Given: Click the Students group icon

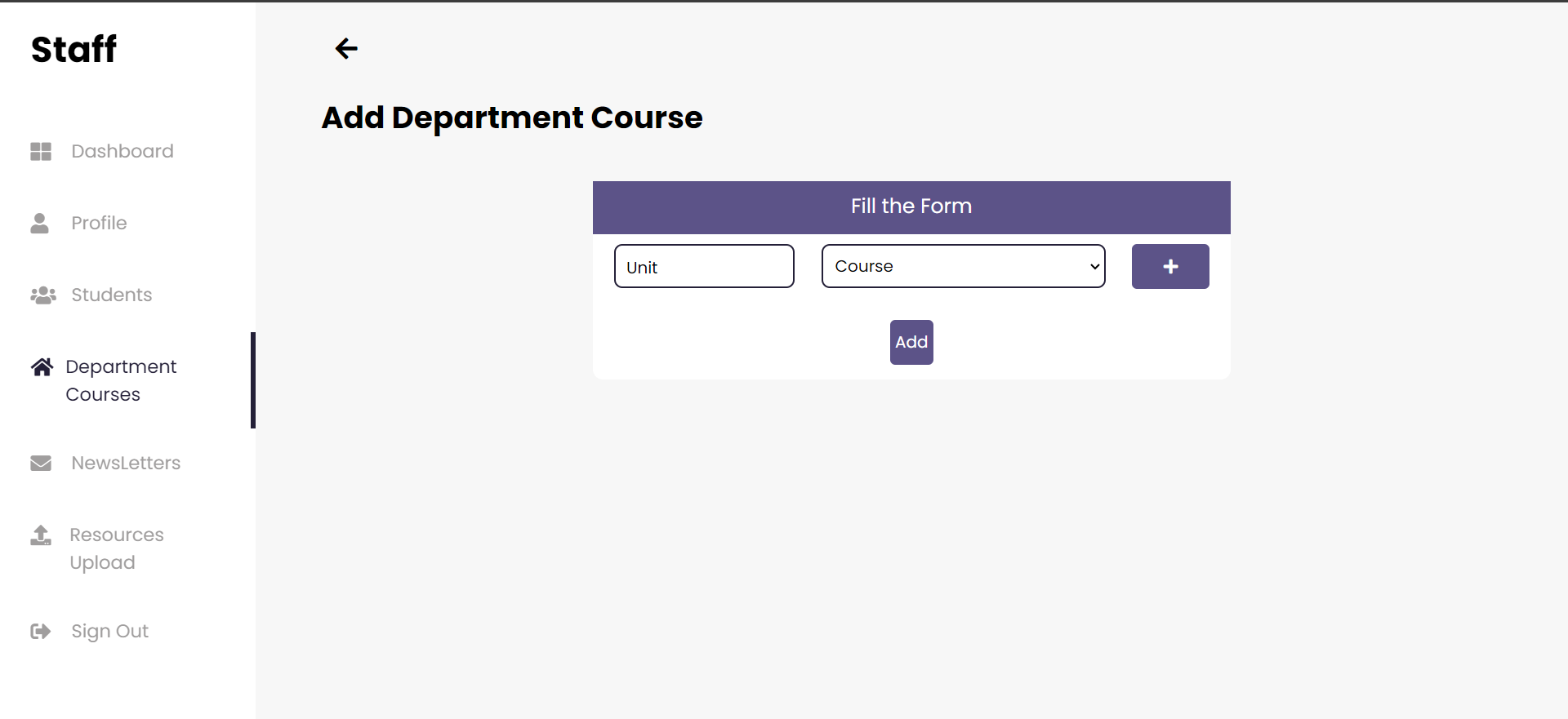Looking at the screenshot, I should click(x=42, y=295).
